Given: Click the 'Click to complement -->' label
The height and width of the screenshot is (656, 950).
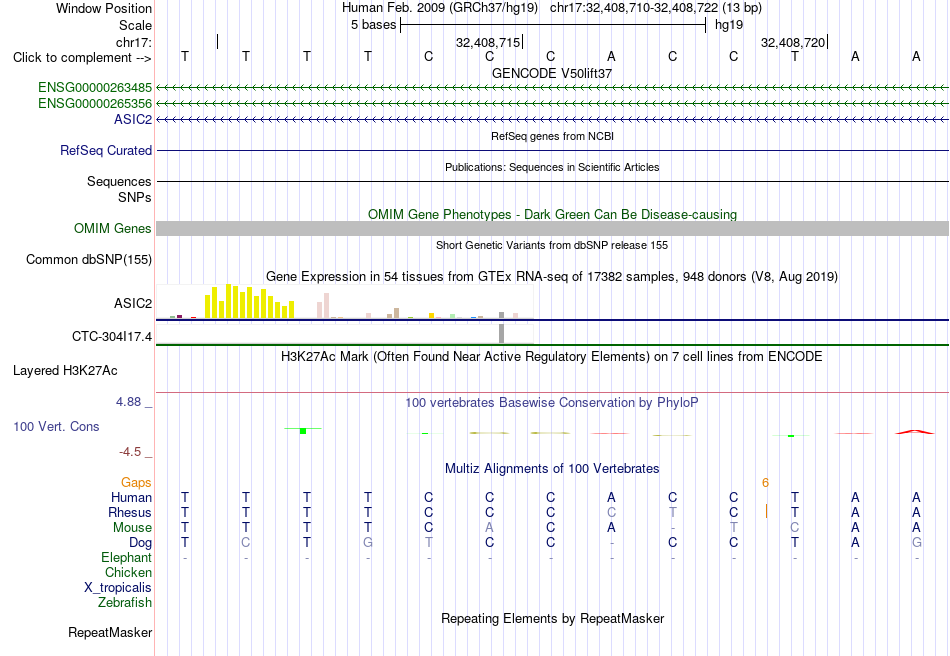Looking at the screenshot, I should tap(82, 58).
